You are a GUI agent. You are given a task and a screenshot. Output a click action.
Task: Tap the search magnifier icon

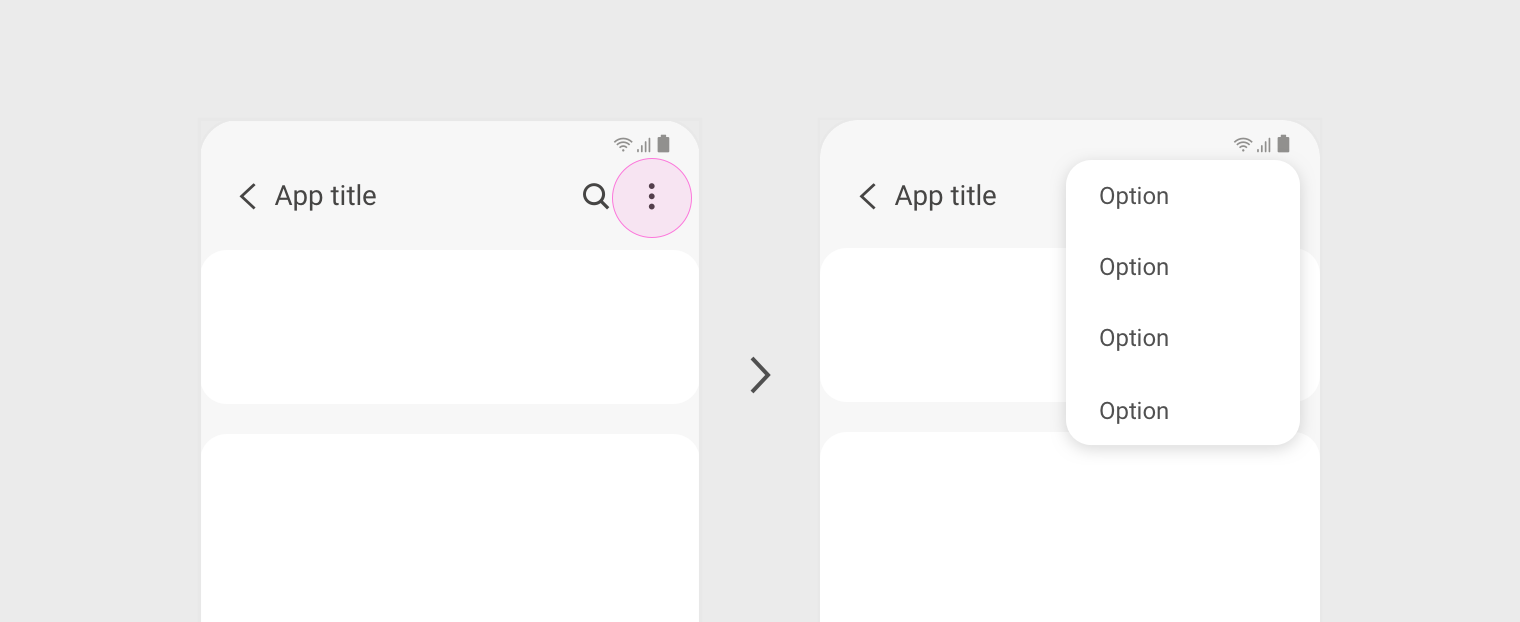(596, 196)
